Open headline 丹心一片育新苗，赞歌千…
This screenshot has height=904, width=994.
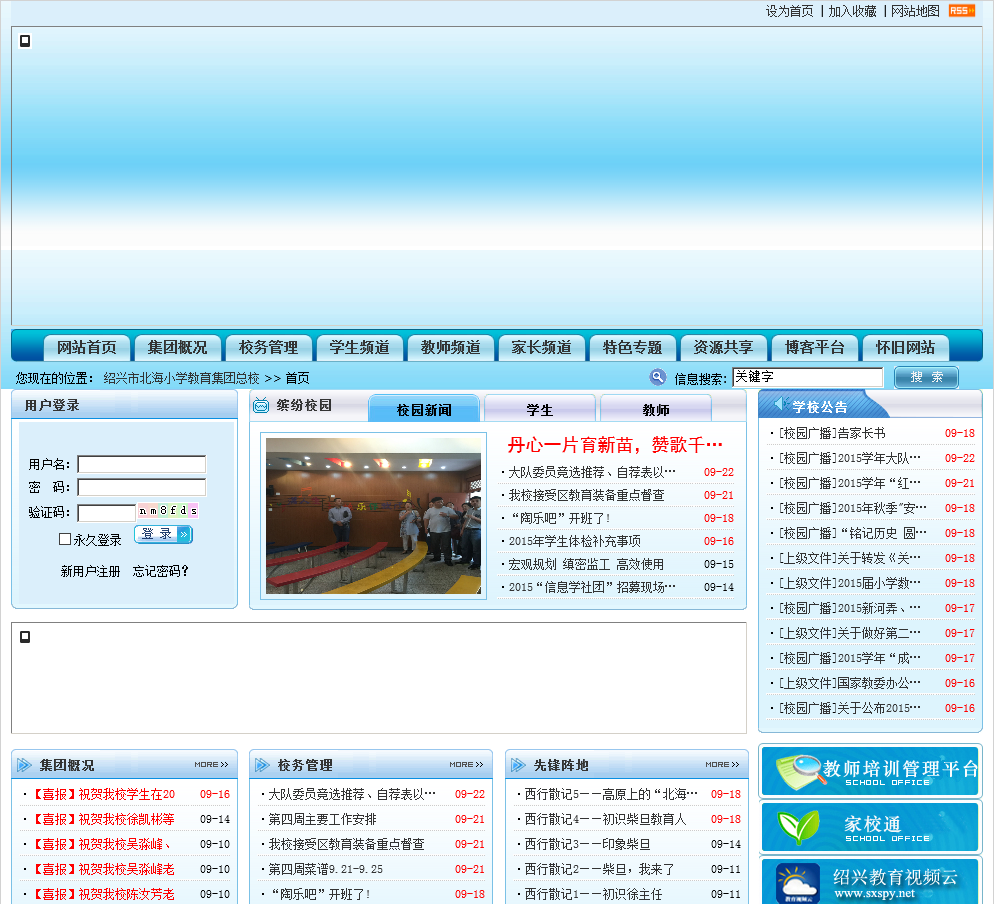(x=615, y=444)
